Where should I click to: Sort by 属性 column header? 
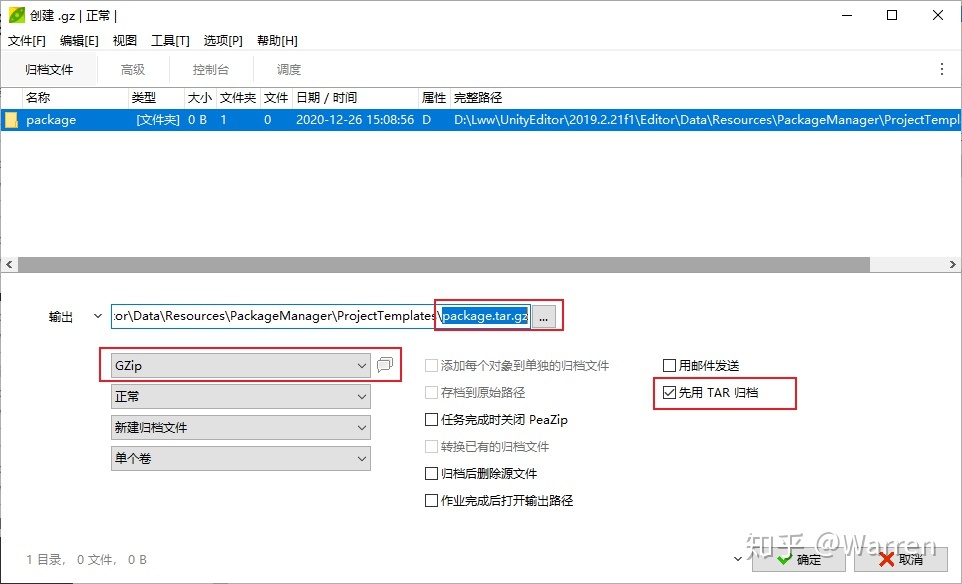pos(434,98)
